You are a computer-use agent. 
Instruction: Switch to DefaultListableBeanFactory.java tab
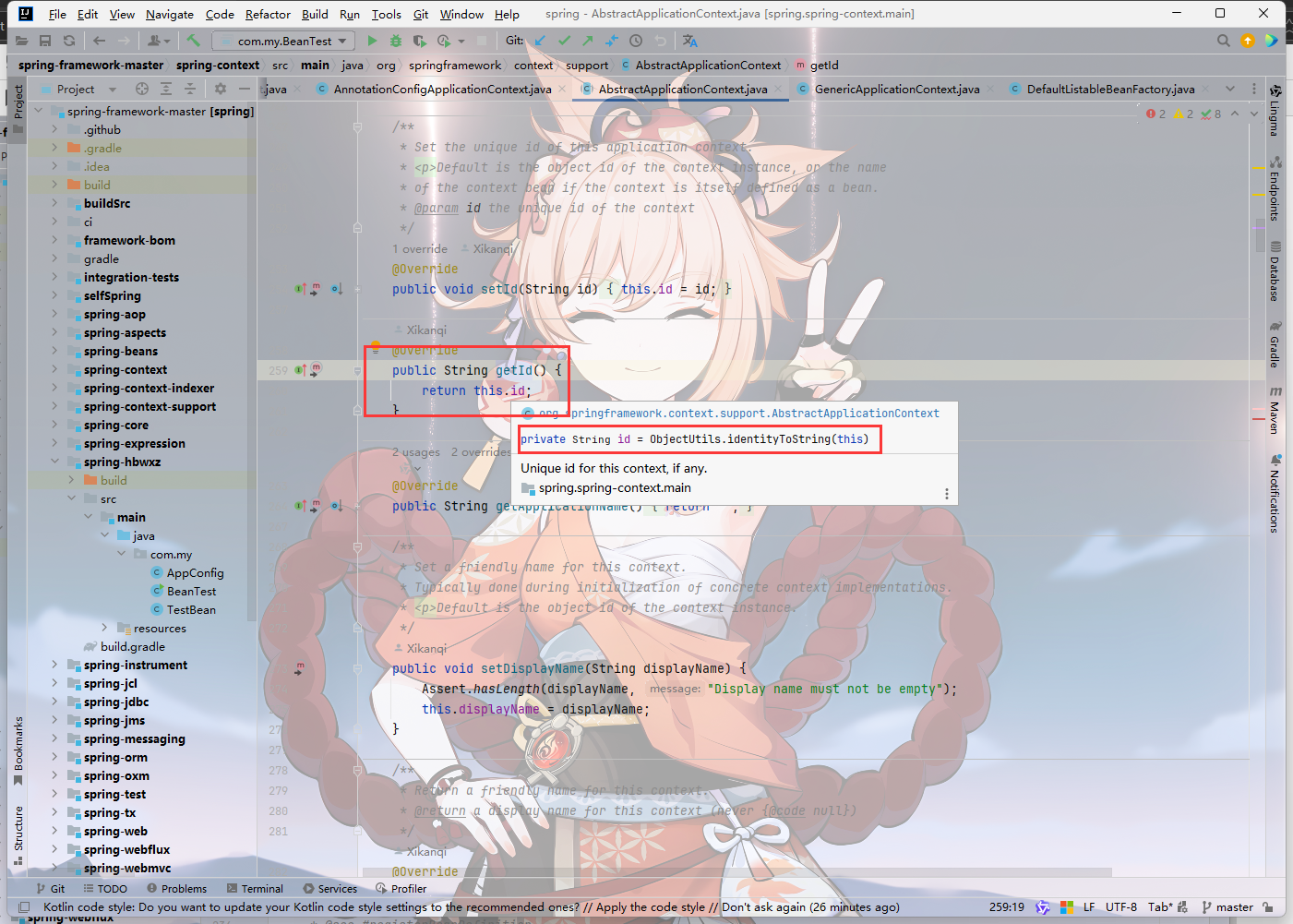pos(1110,89)
